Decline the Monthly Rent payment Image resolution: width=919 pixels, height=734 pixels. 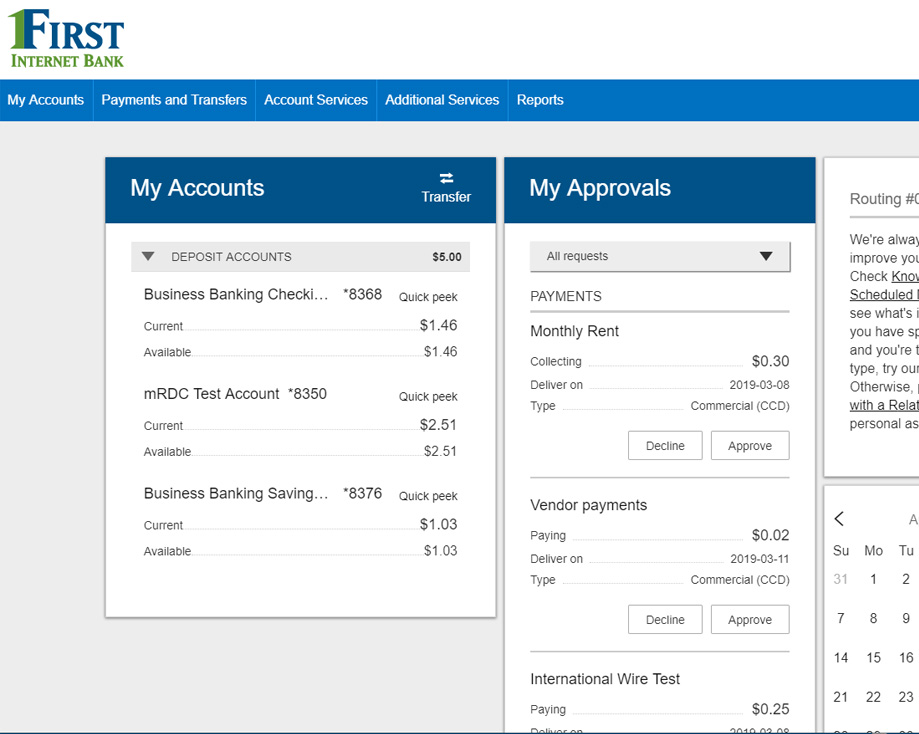(665, 446)
